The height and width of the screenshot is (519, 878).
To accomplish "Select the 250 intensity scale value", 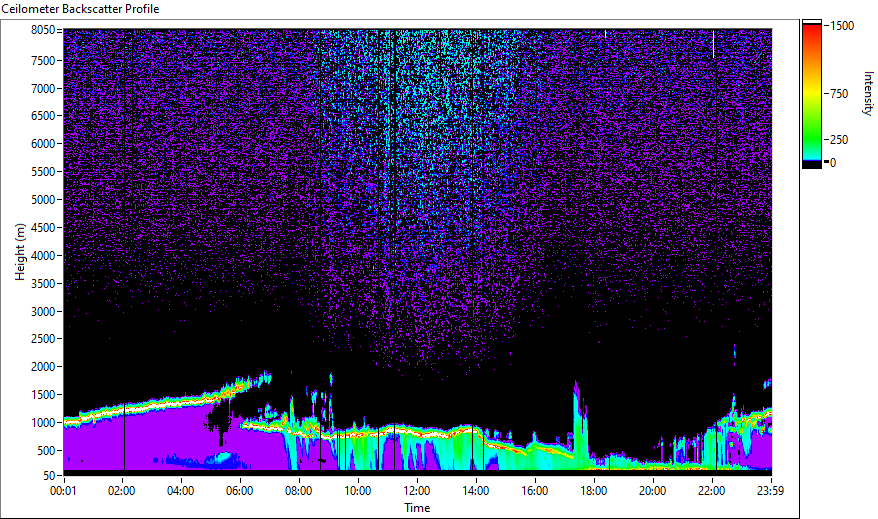I will pyautogui.click(x=839, y=140).
